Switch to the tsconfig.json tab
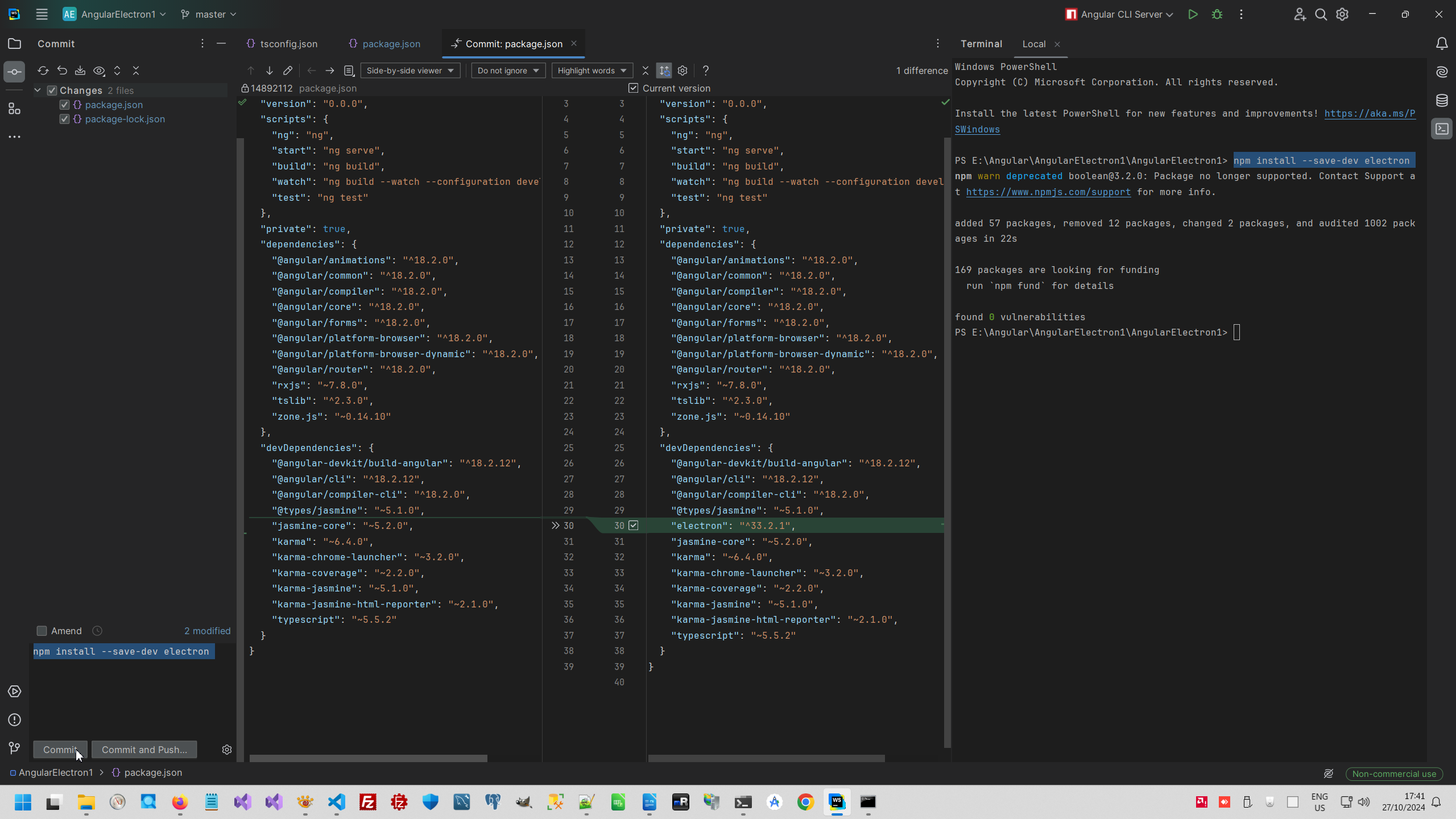This screenshot has width=1456, height=819. coord(288,44)
